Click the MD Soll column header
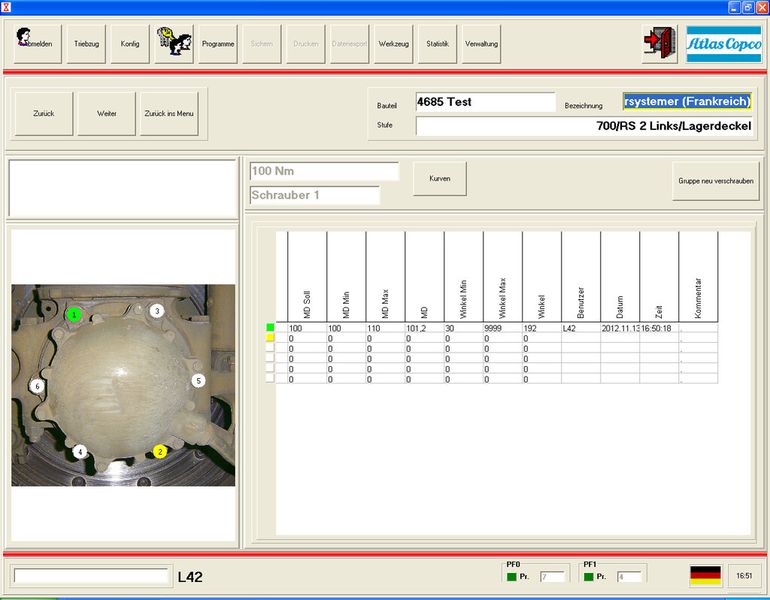 307,277
